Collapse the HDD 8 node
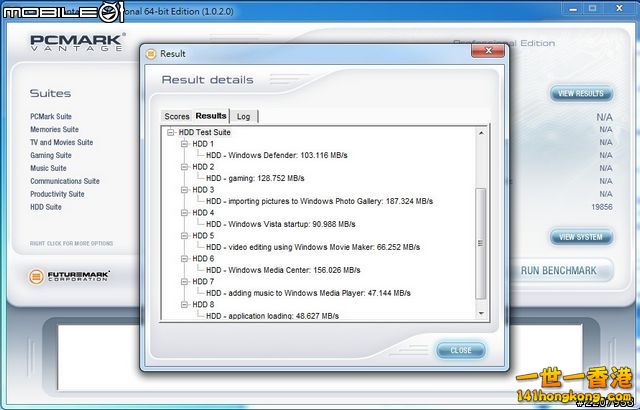Viewport: 640px width, 410px height. click(185, 305)
